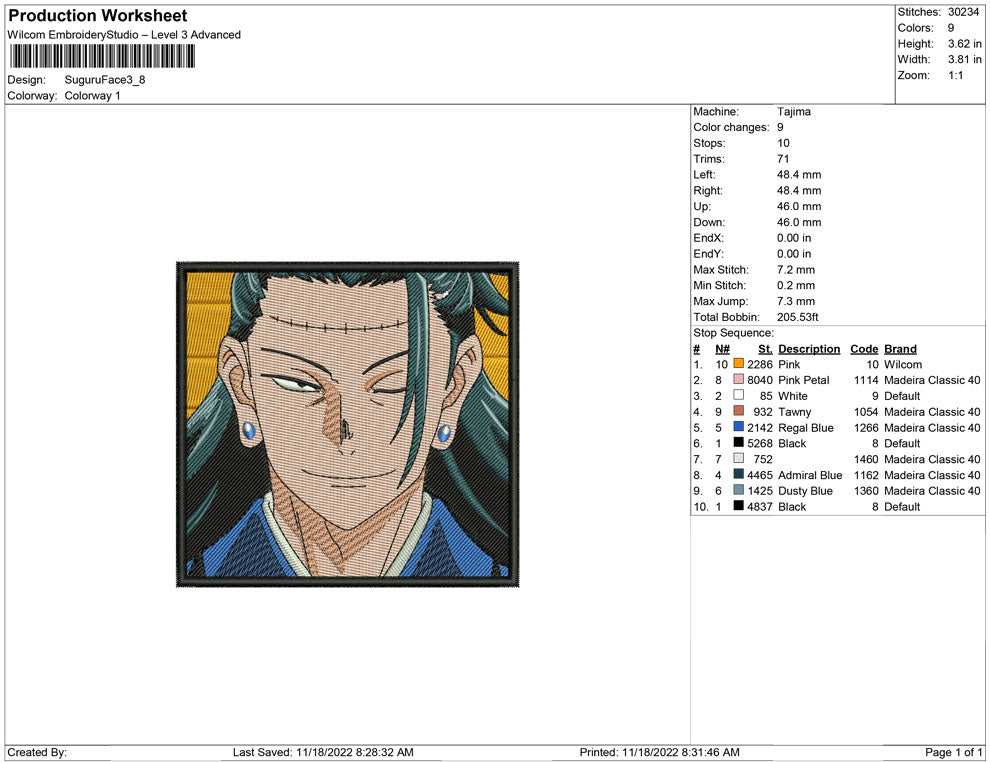Viewport: 990px width, 762px height.
Task: Click the 'Admiral Blue' description text
Action: [810, 475]
